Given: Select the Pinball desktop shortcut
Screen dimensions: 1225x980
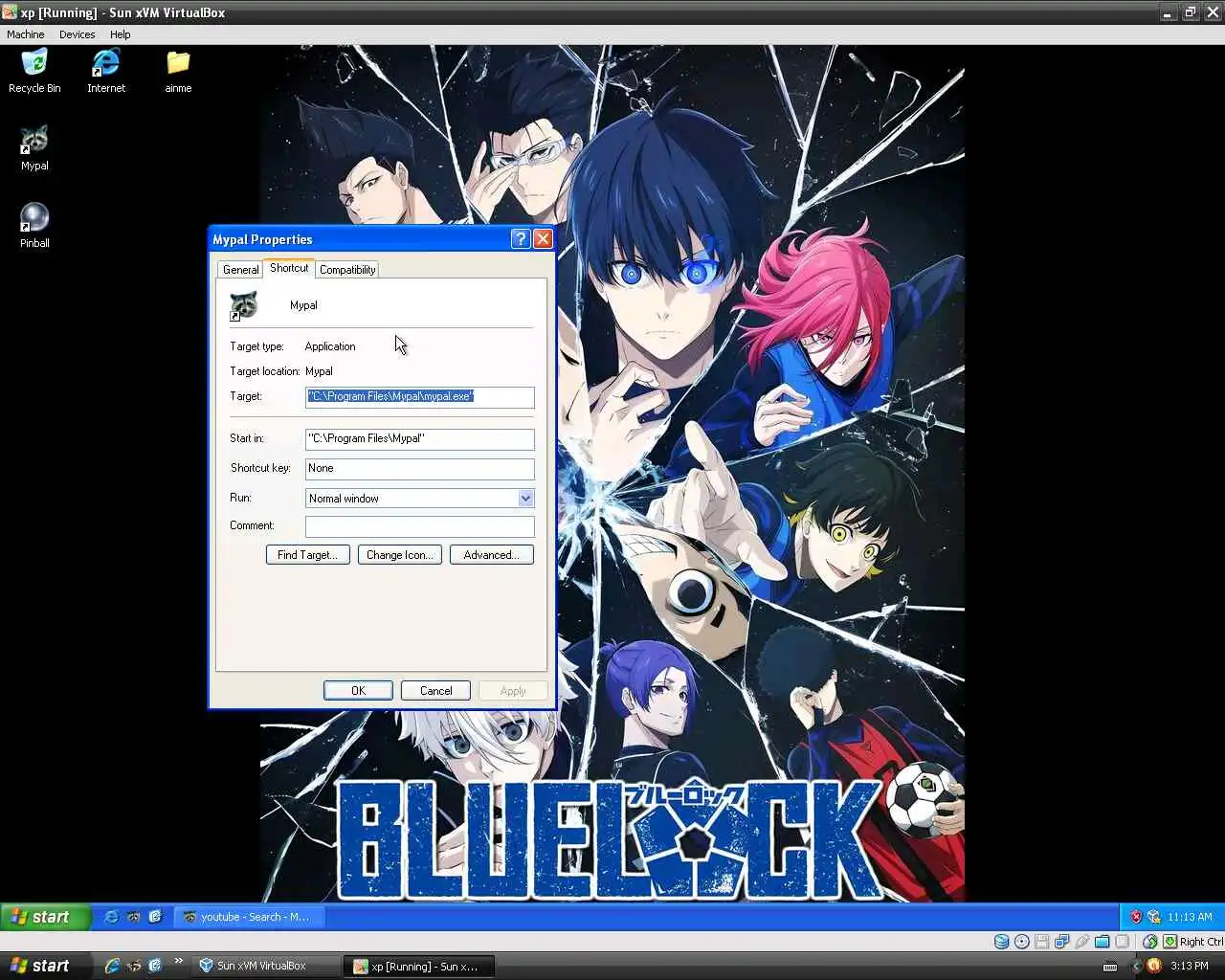Looking at the screenshot, I should (x=34, y=226).
